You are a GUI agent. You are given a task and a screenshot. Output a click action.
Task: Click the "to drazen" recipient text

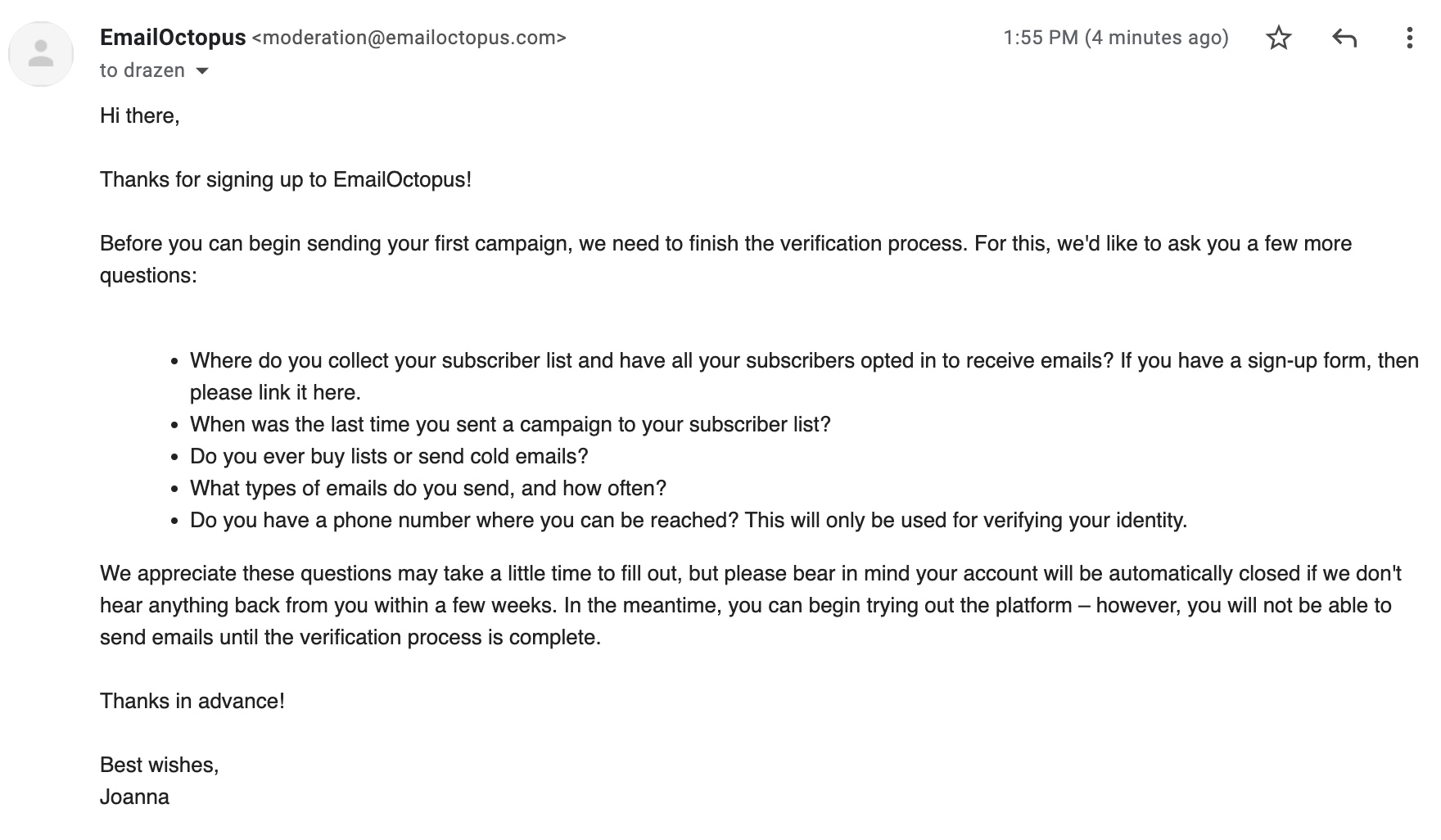coord(142,70)
